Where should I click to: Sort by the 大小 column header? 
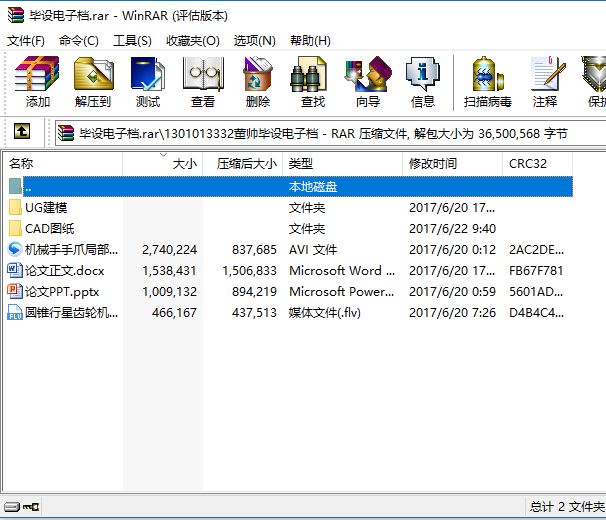click(163, 164)
